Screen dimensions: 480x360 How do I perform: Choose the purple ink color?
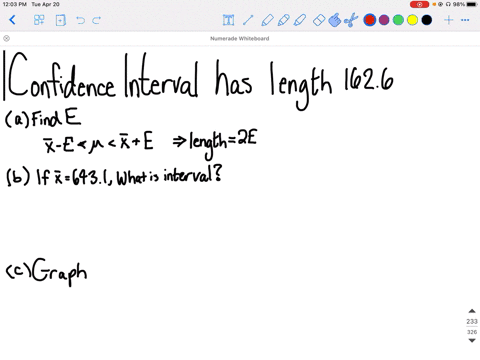tap(384, 20)
